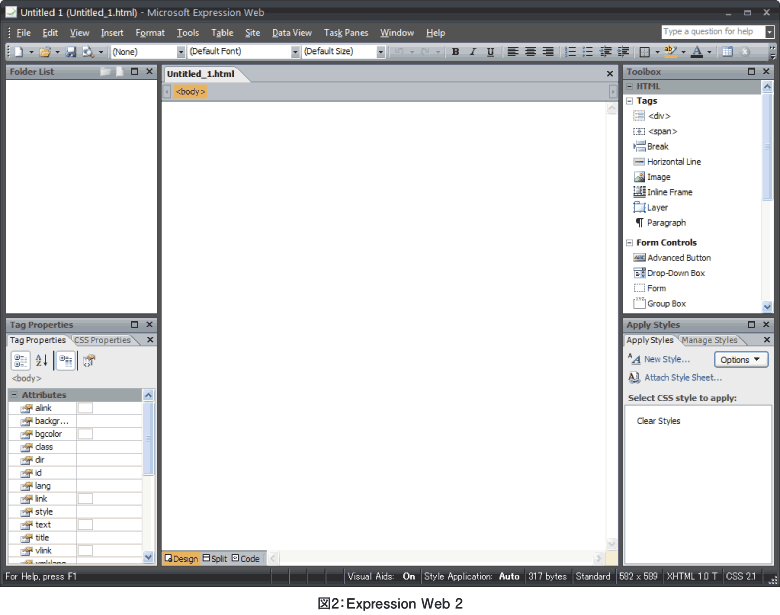The image size is (780, 615).
Task: Click Show Set Properties on Top icon
Action: tap(66, 360)
